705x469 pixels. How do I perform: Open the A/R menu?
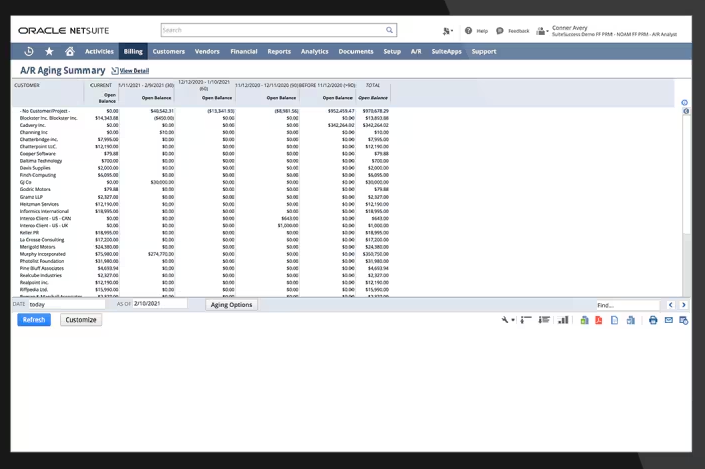pyautogui.click(x=416, y=51)
